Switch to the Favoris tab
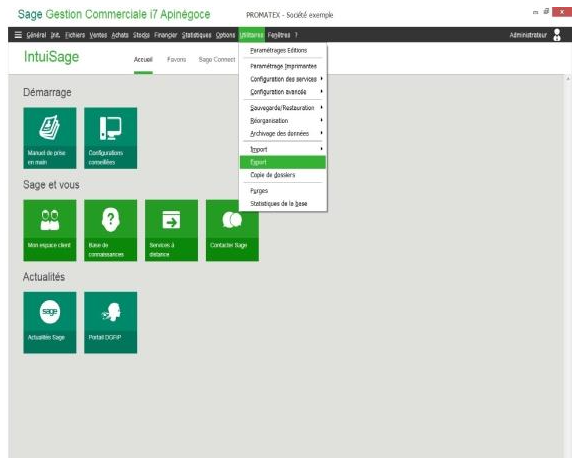The height and width of the screenshot is (461, 581). point(176,59)
